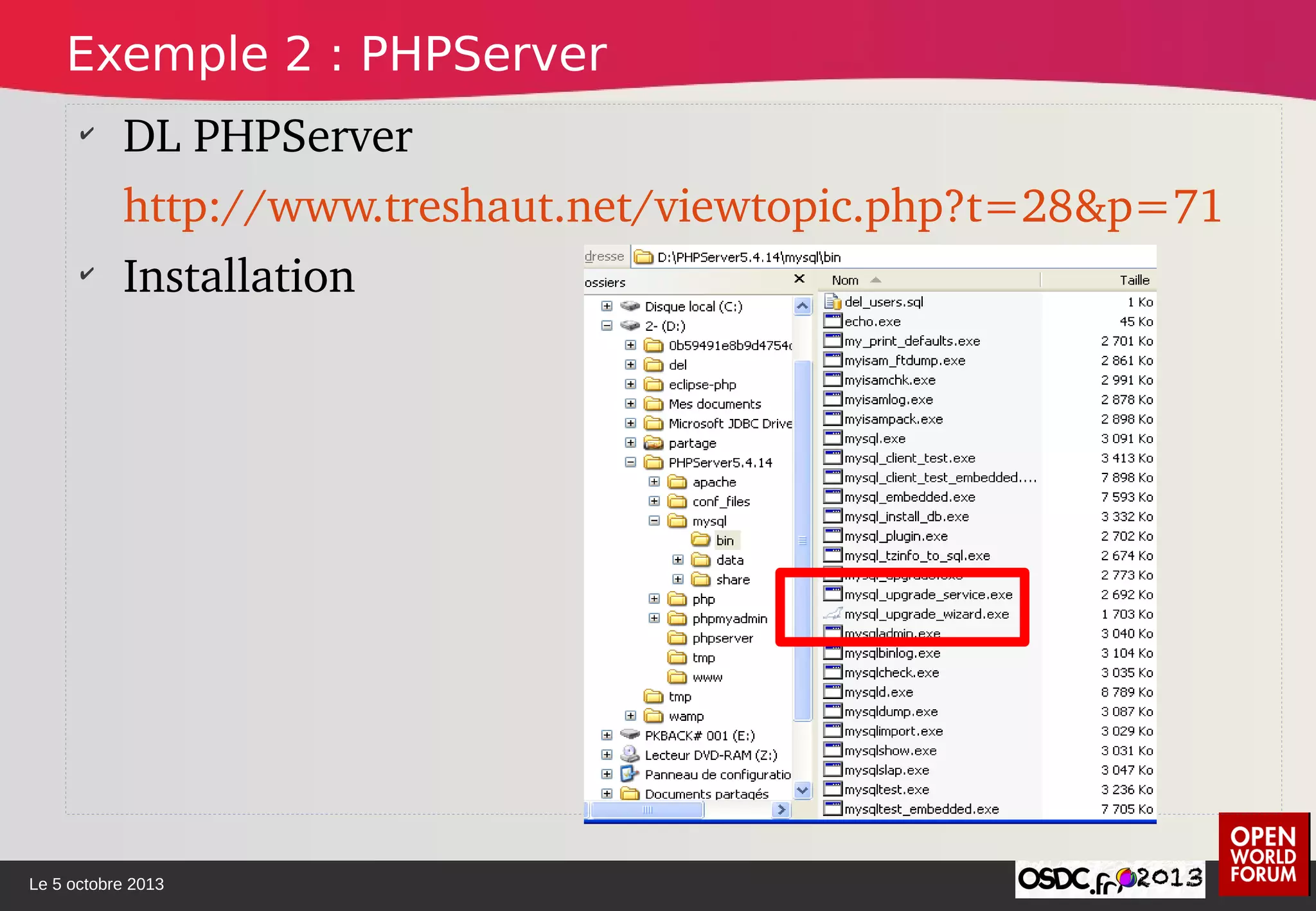This screenshot has width=1316, height=911.
Task: Select the php folder icon
Action: [x=677, y=599]
